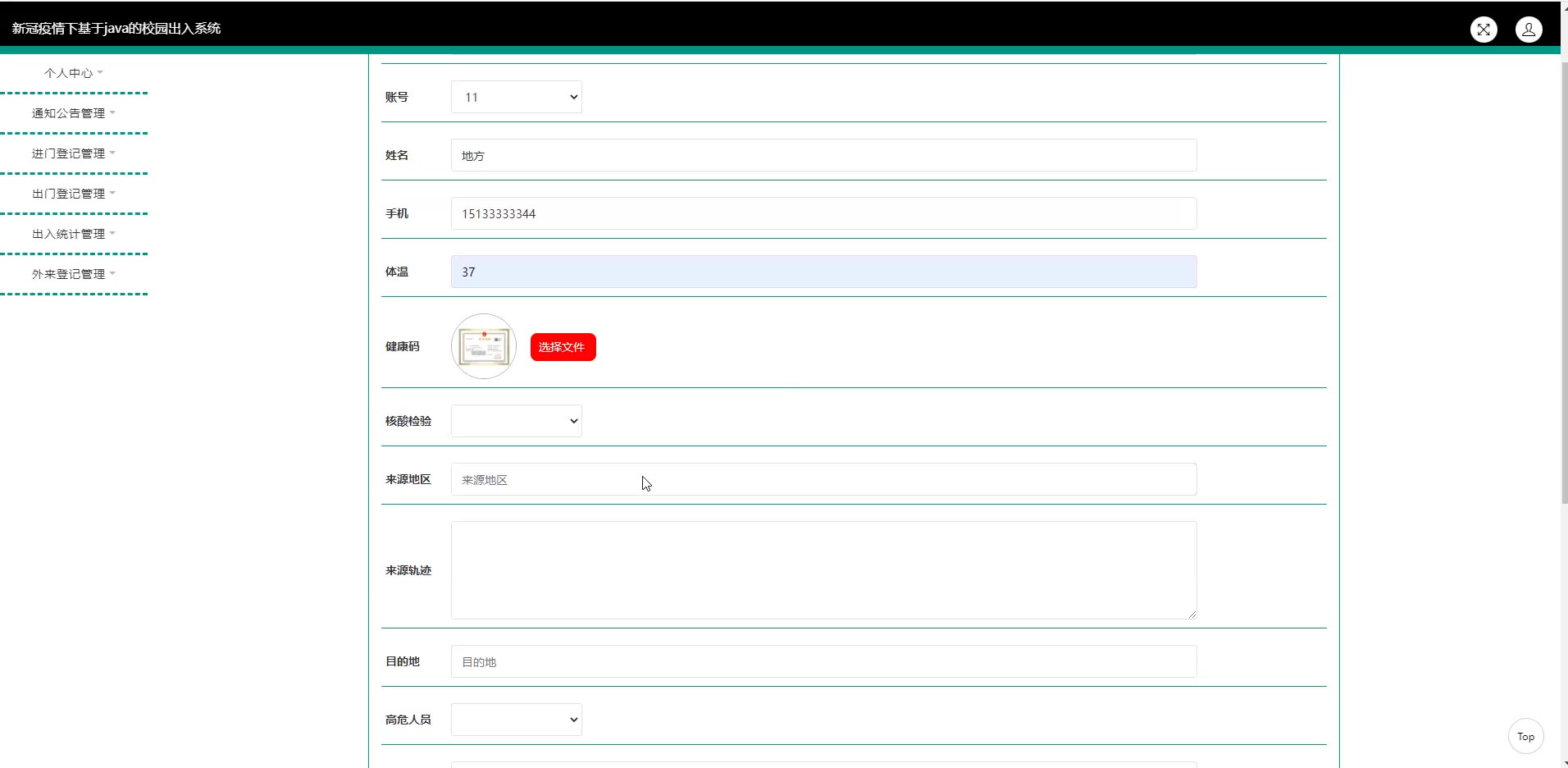This screenshot has width=1568, height=768.
Task: Open the 账号 dropdown showing 11
Action: (517, 97)
